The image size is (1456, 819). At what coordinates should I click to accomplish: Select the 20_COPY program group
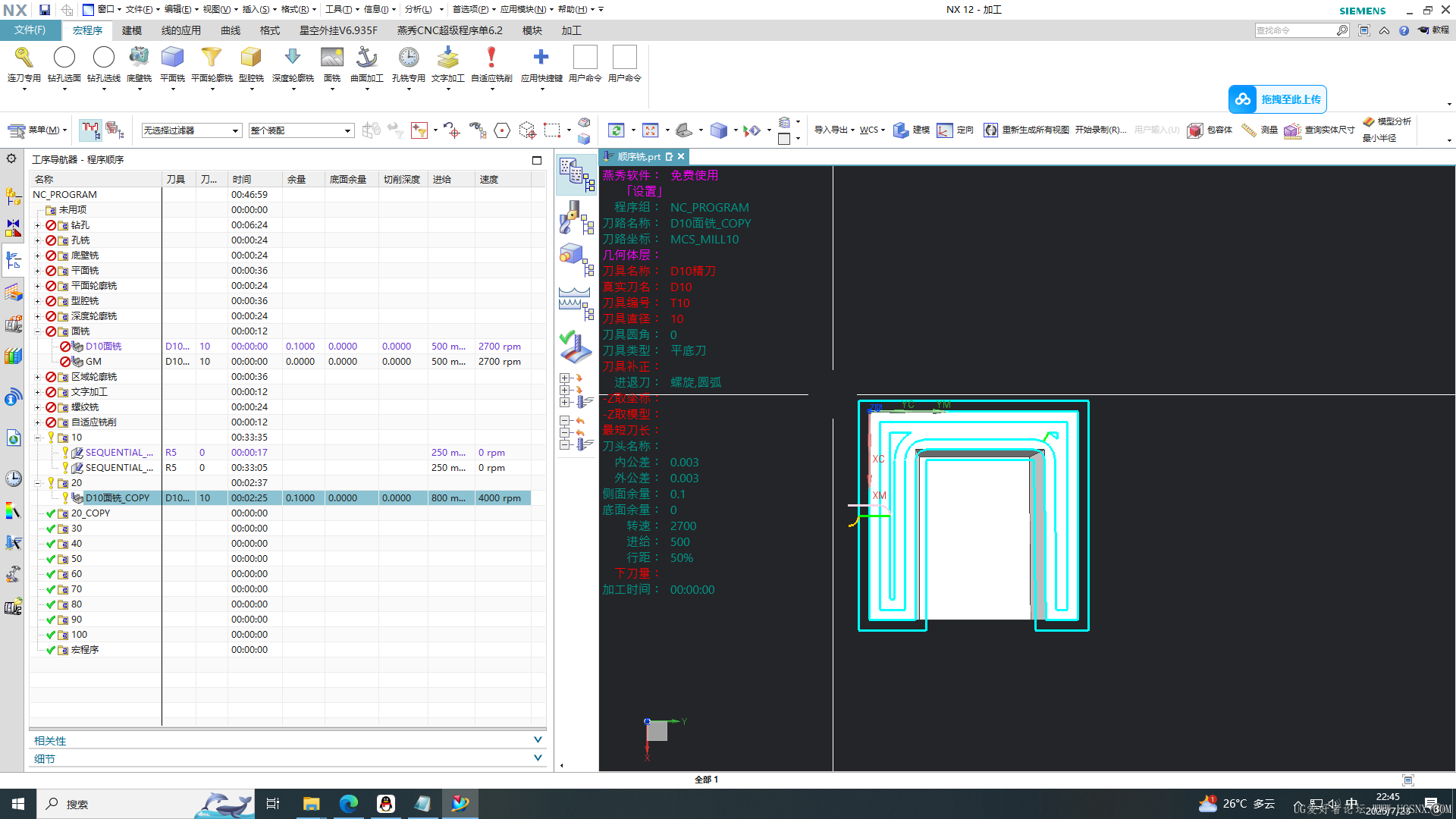(x=90, y=513)
